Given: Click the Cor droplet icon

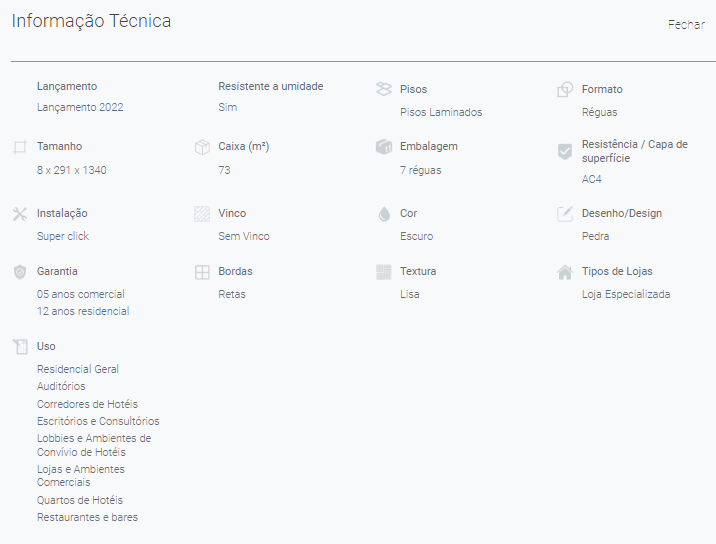Looking at the screenshot, I should [x=384, y=214].
